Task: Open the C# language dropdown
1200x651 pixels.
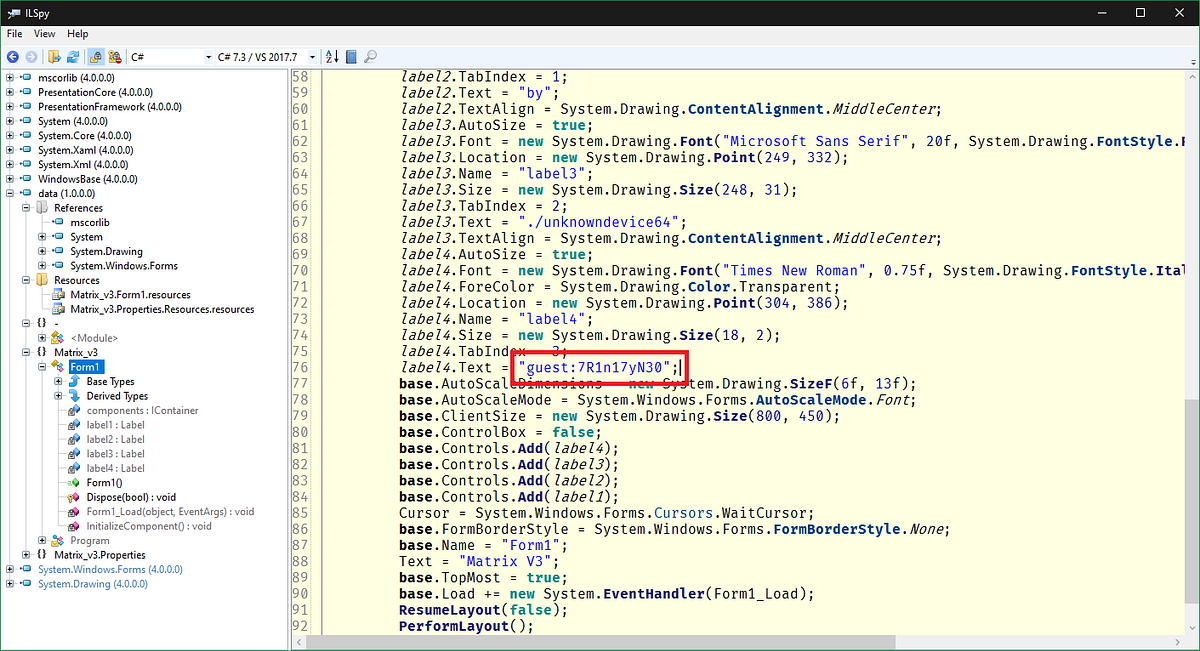Action: pyautogui.click(x=209, y=56)
